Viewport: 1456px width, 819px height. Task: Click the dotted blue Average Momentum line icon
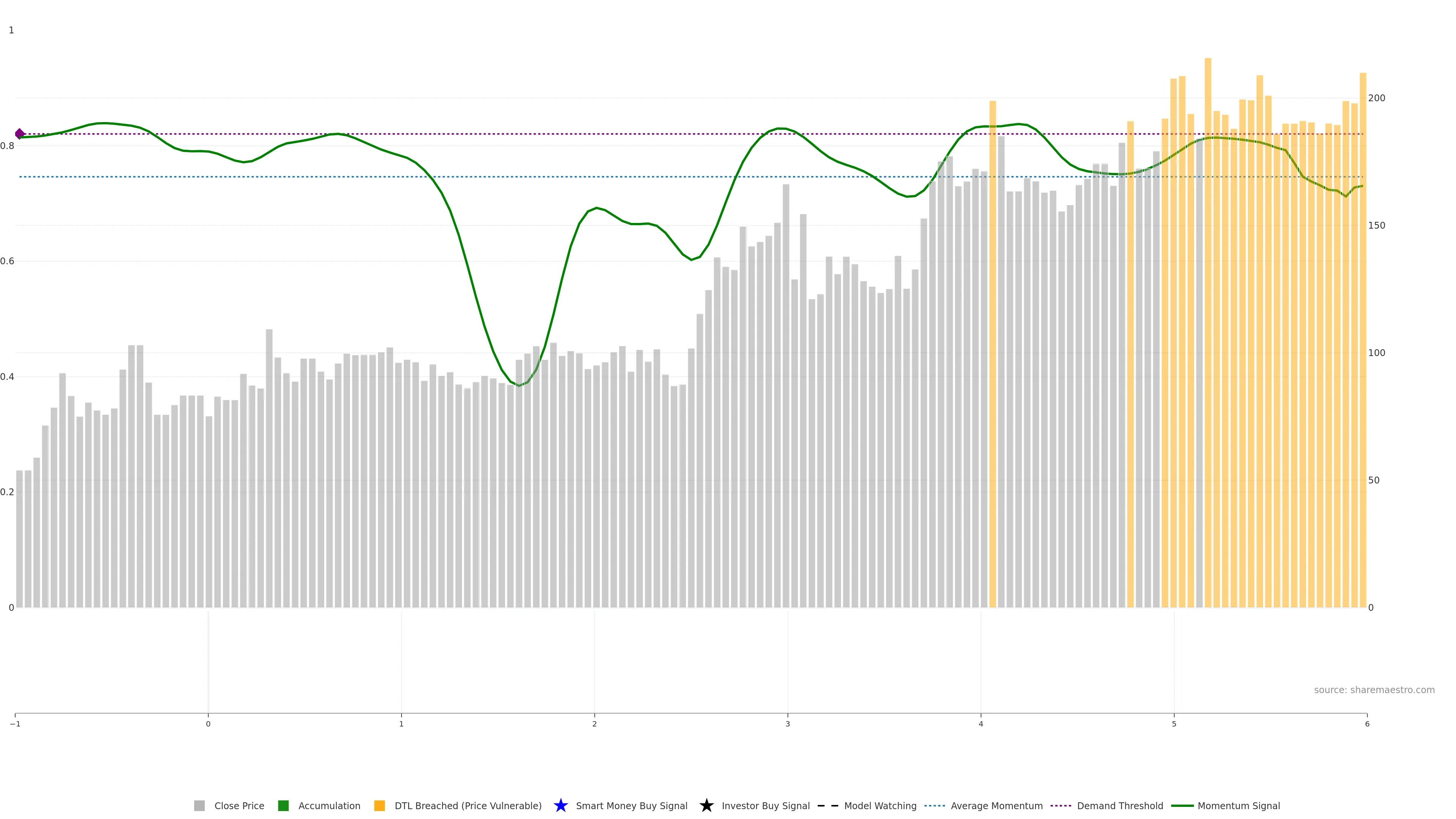[934, 805]
